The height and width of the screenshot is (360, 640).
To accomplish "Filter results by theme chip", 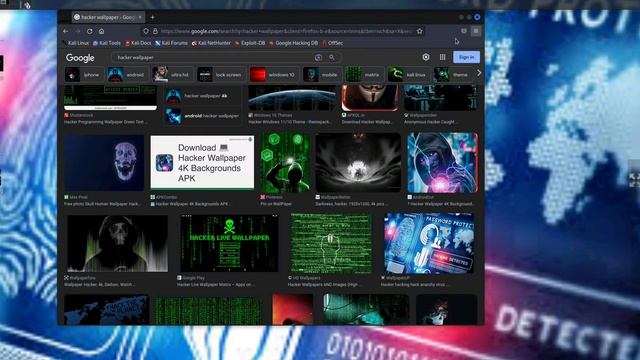I will coord(453,75).
